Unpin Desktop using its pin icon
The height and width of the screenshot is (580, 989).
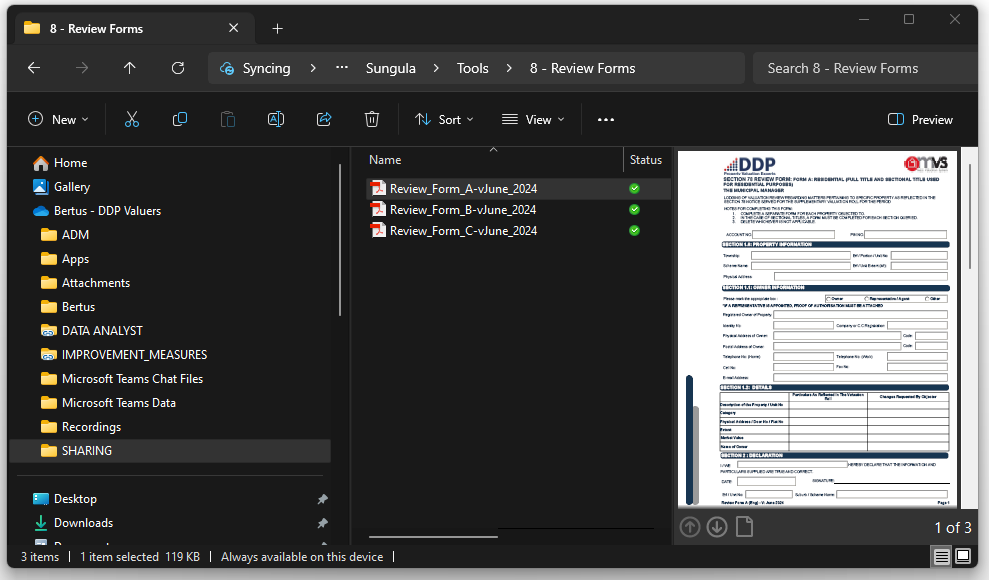click(322, 499)
